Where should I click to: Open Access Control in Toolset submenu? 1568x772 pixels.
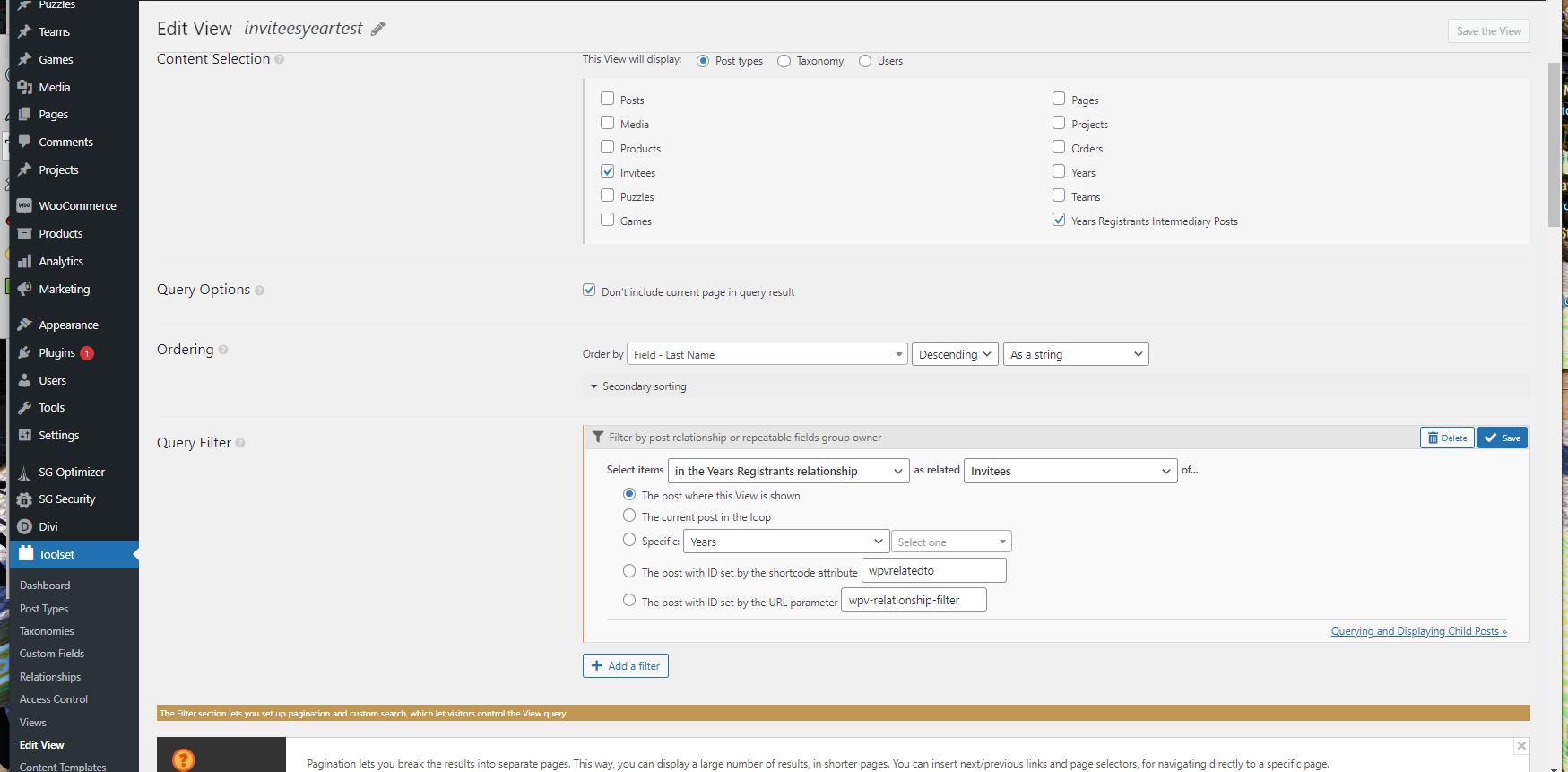coord(54,699)
